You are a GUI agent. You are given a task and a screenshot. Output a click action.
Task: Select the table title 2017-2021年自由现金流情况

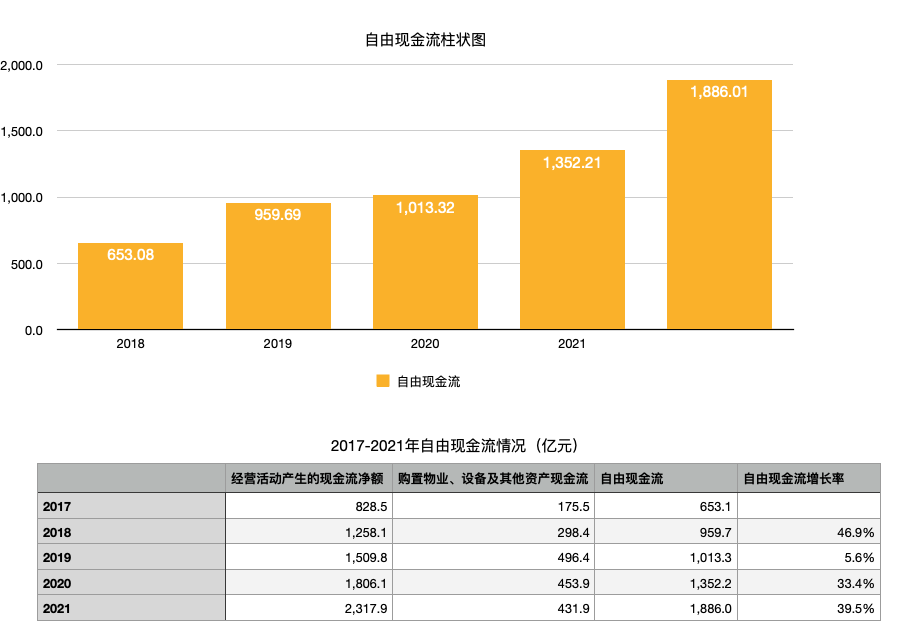(x=454, y=445)
